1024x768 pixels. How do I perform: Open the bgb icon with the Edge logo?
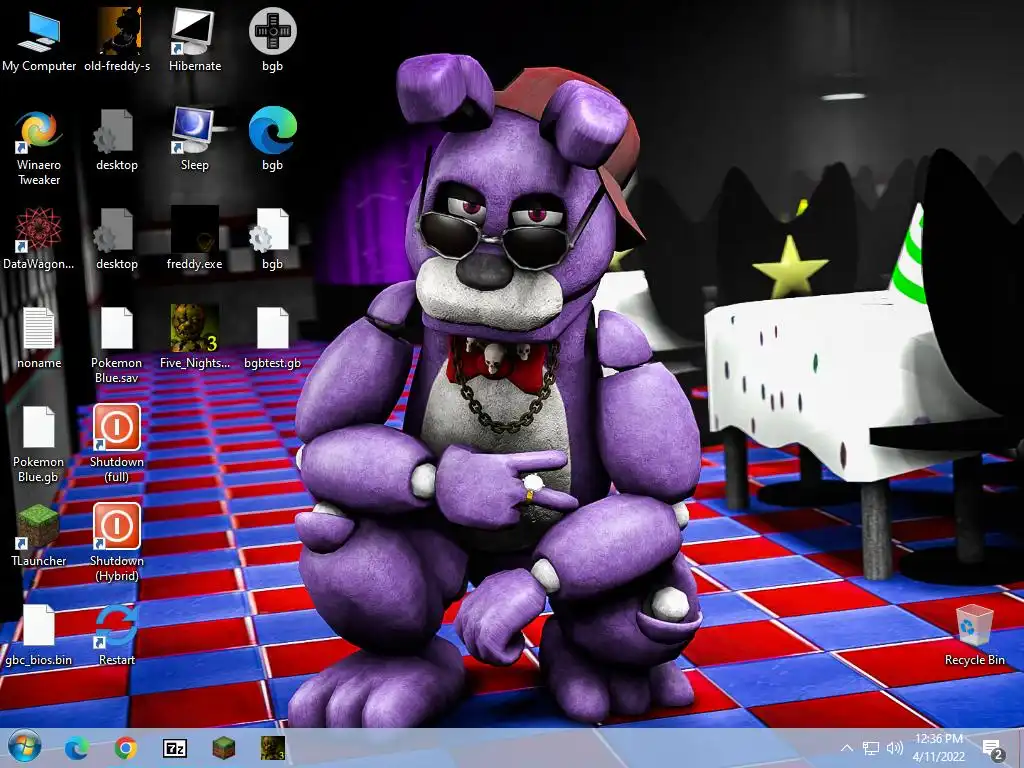(x=272, y=140)
